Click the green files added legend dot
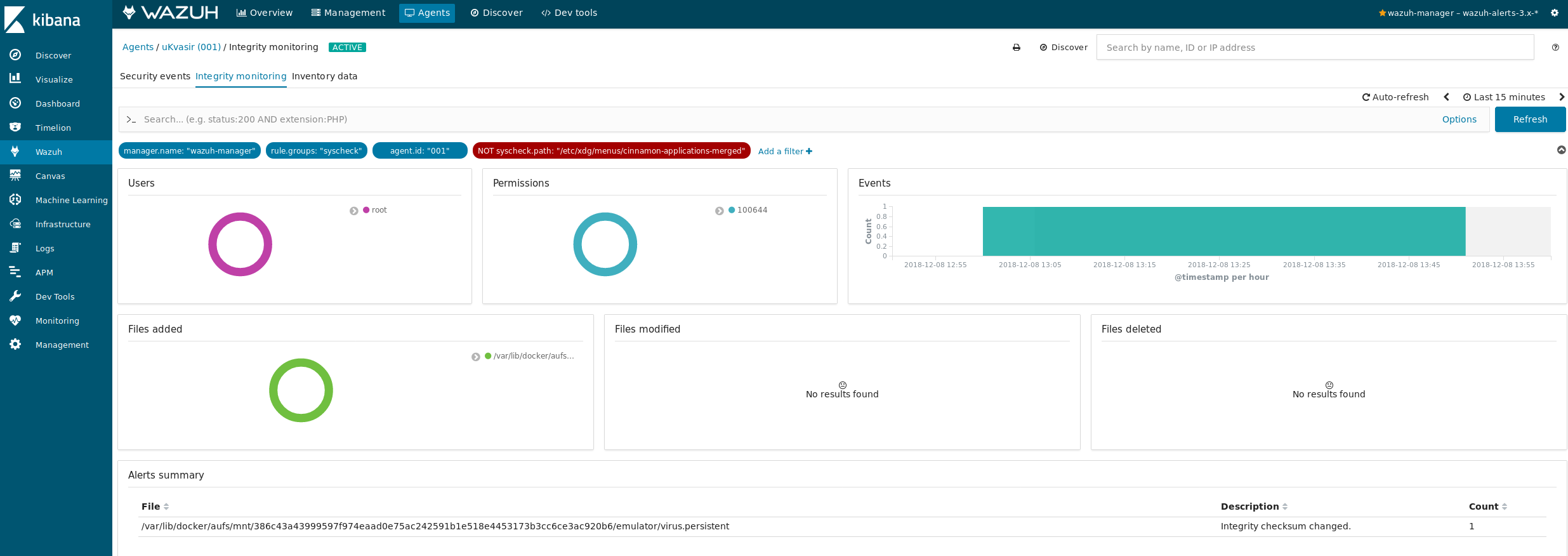Image resolution: width=1568 pixels, height=556 pixels. point(488,356)
